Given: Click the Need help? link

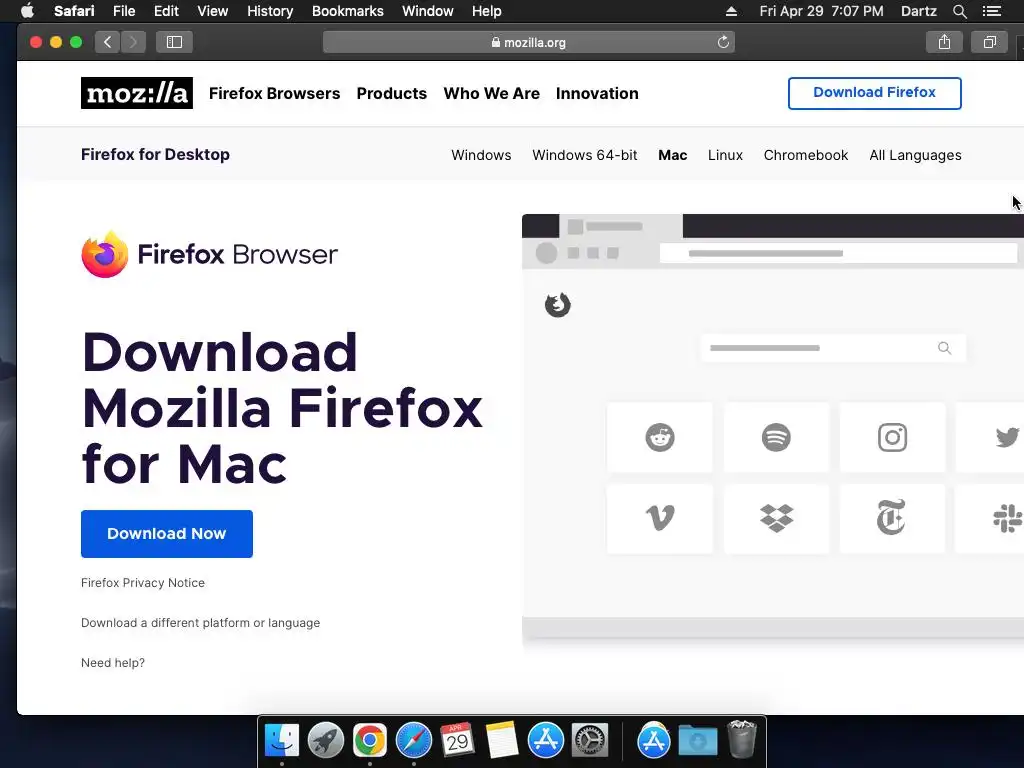Looking at the screenshot, I should 113,663.
